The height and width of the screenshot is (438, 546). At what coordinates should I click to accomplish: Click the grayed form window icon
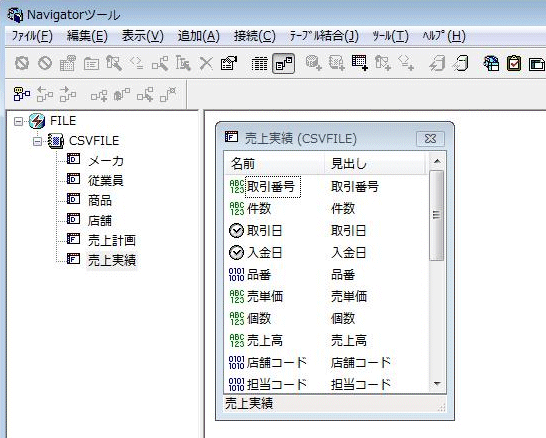[x=91, y=64]
